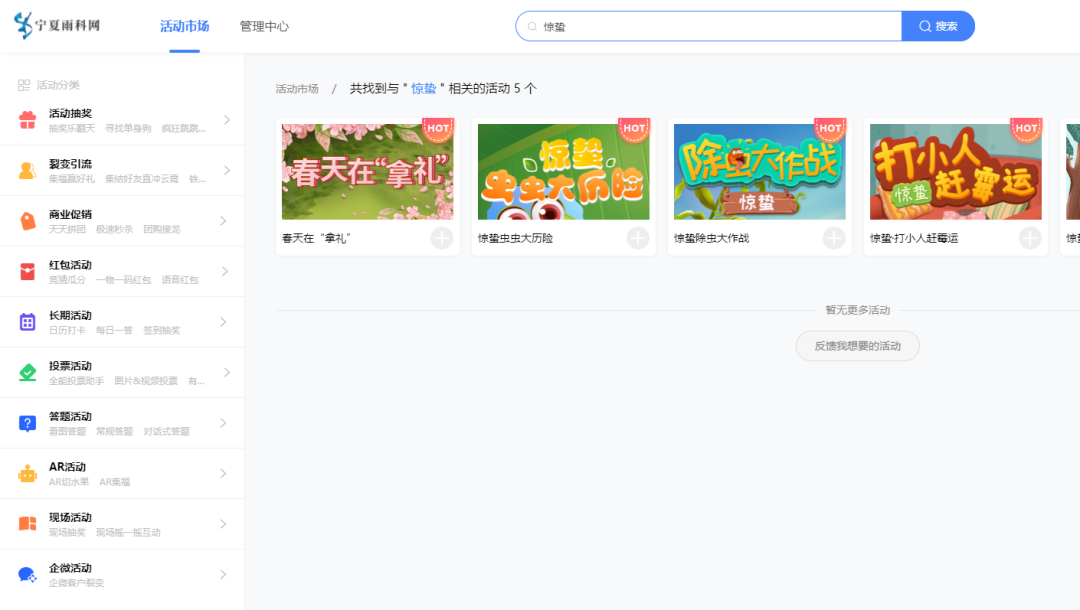This screenshot has height=610, width=1080.
Task: Click the highlighted 惊蛰 keyword in results
Action: click(x=424, y=89)
